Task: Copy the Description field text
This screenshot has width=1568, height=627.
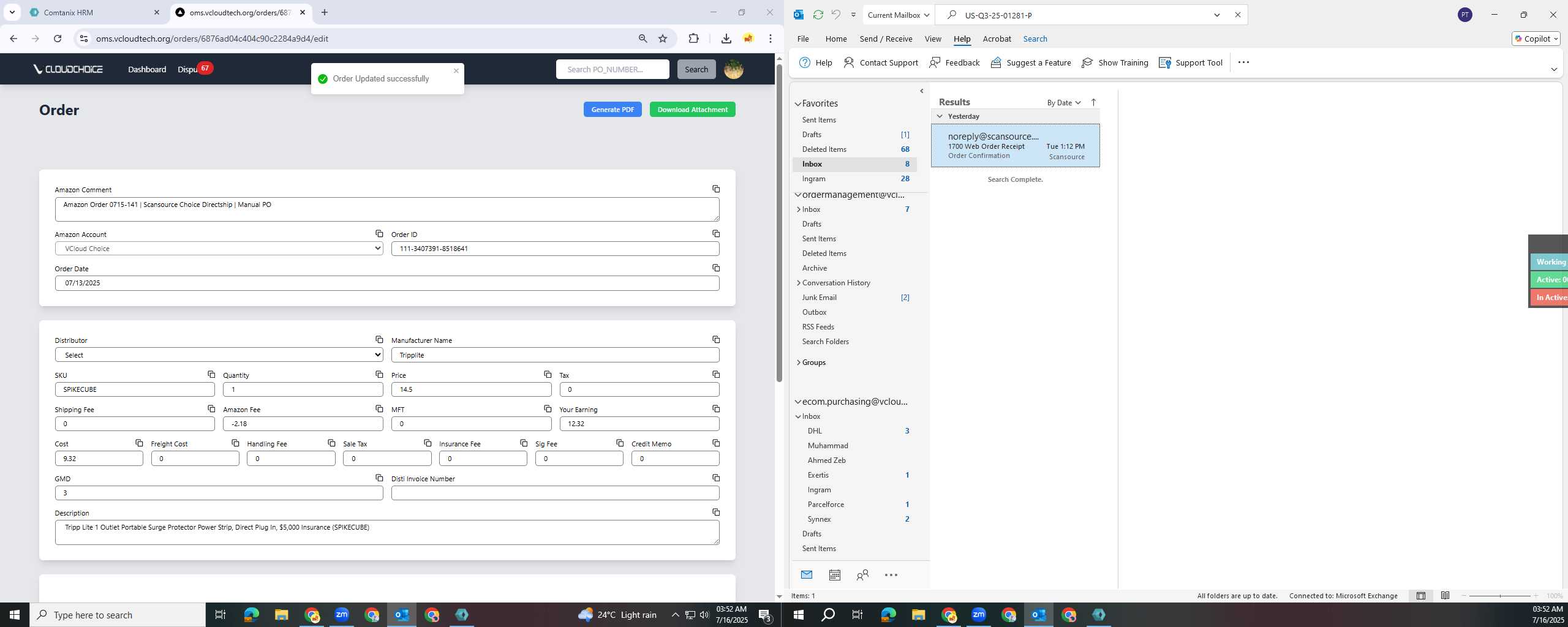Action: pos(715,512)
